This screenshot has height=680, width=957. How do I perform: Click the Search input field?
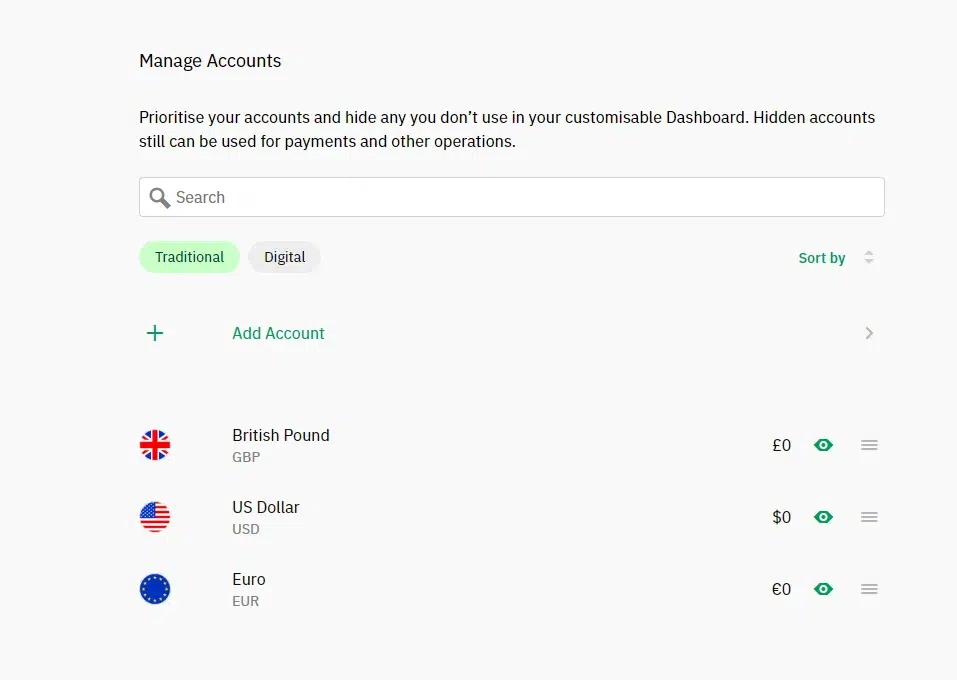(x=511, y=197)
